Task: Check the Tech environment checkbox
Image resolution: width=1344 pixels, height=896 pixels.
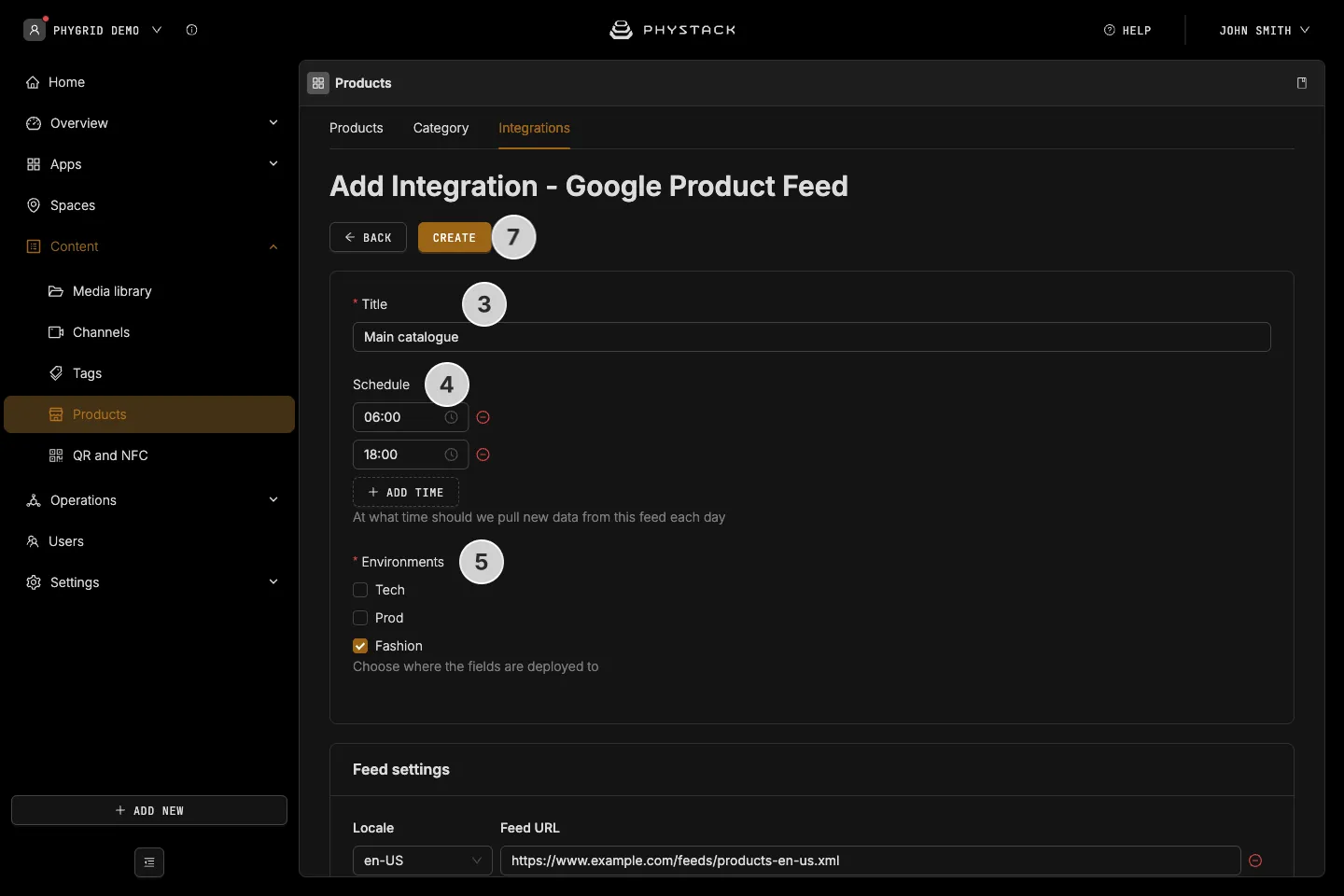Action: click(360, 590)
